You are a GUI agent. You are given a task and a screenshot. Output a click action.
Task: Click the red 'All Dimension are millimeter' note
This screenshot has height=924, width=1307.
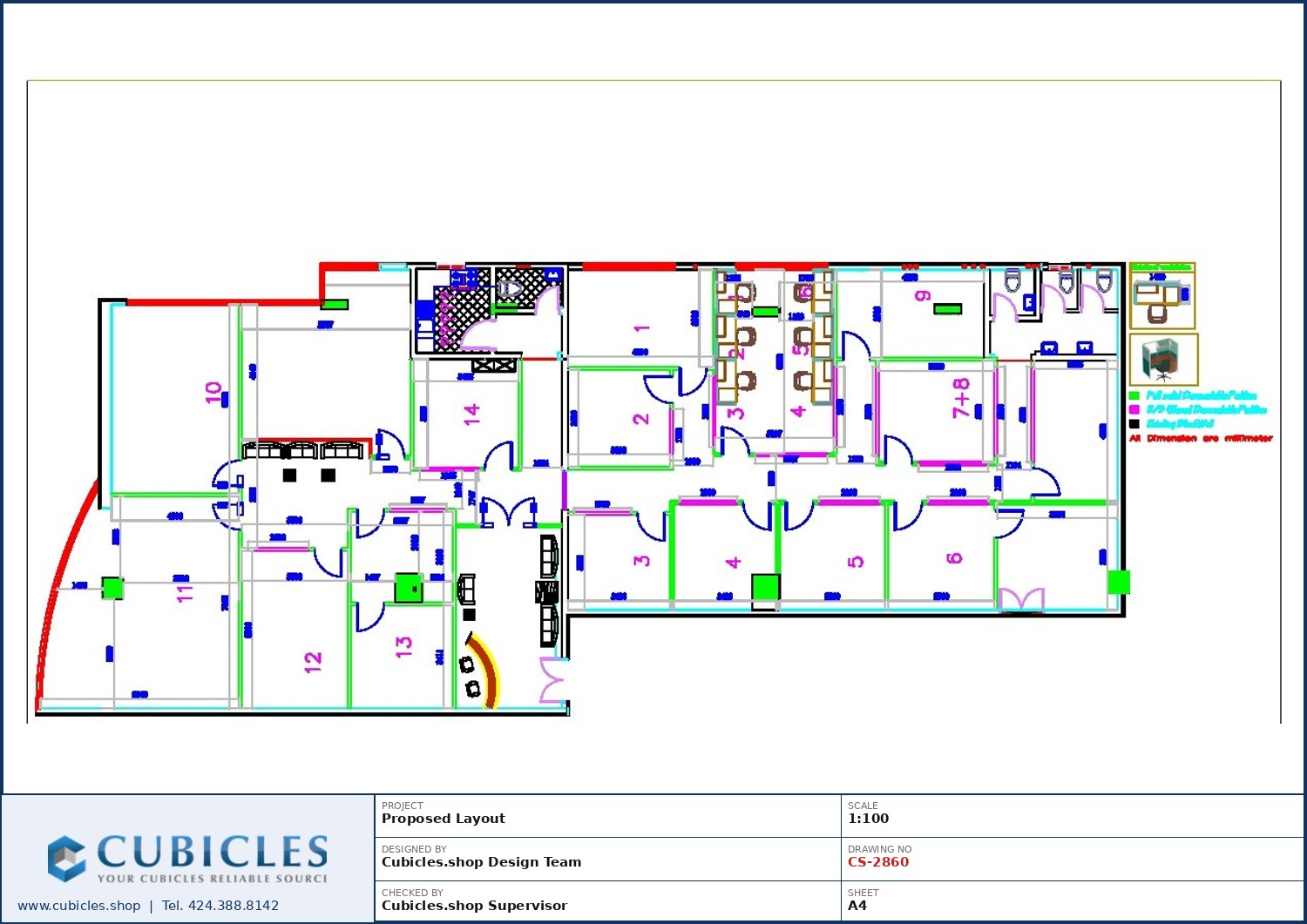point(1202,438)
